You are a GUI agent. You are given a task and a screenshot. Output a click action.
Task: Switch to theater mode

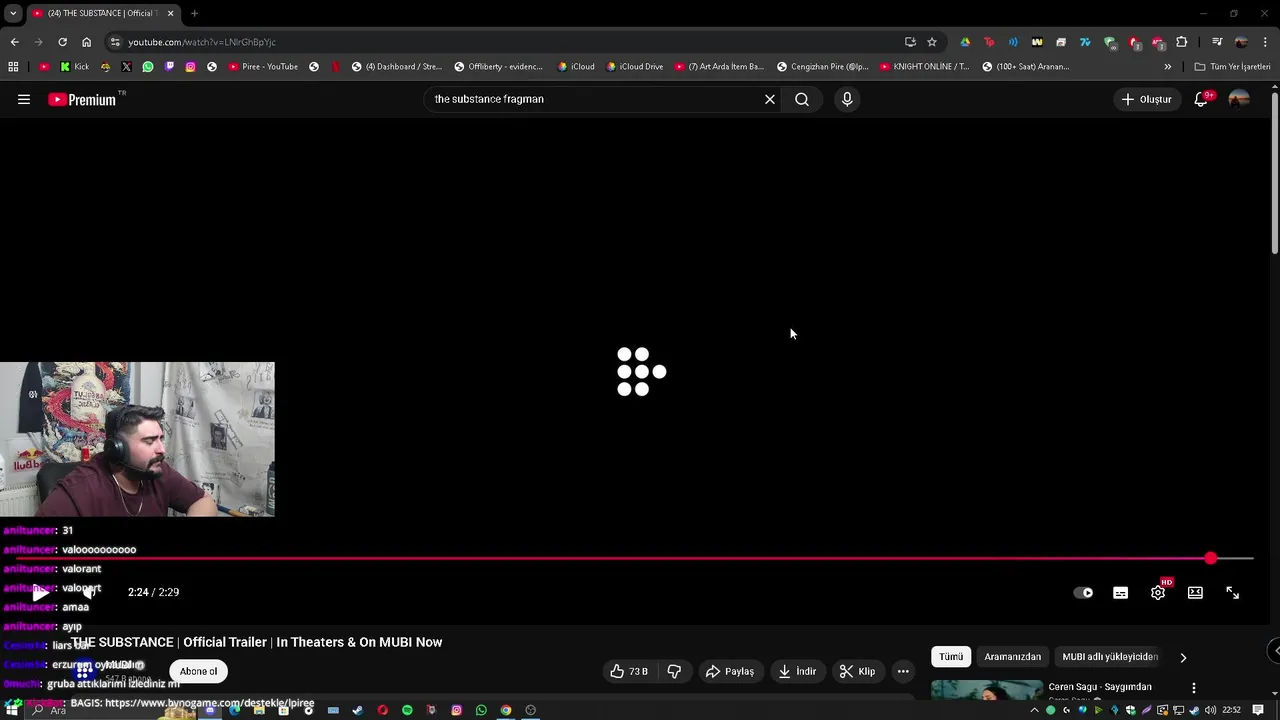point(1195,593)
